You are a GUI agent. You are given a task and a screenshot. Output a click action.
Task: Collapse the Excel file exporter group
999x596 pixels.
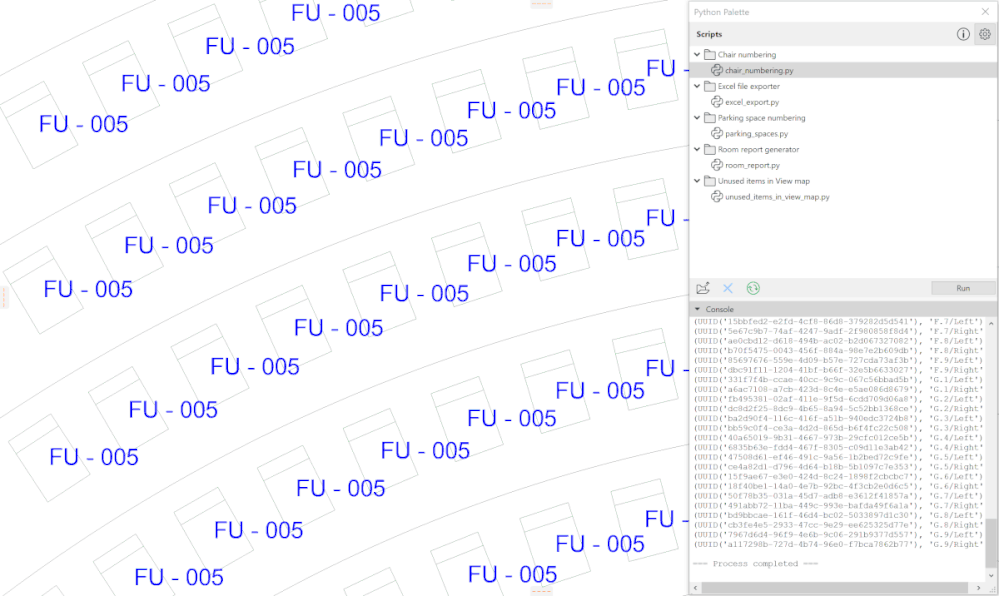pyautogui.click(x=695, y=86)
